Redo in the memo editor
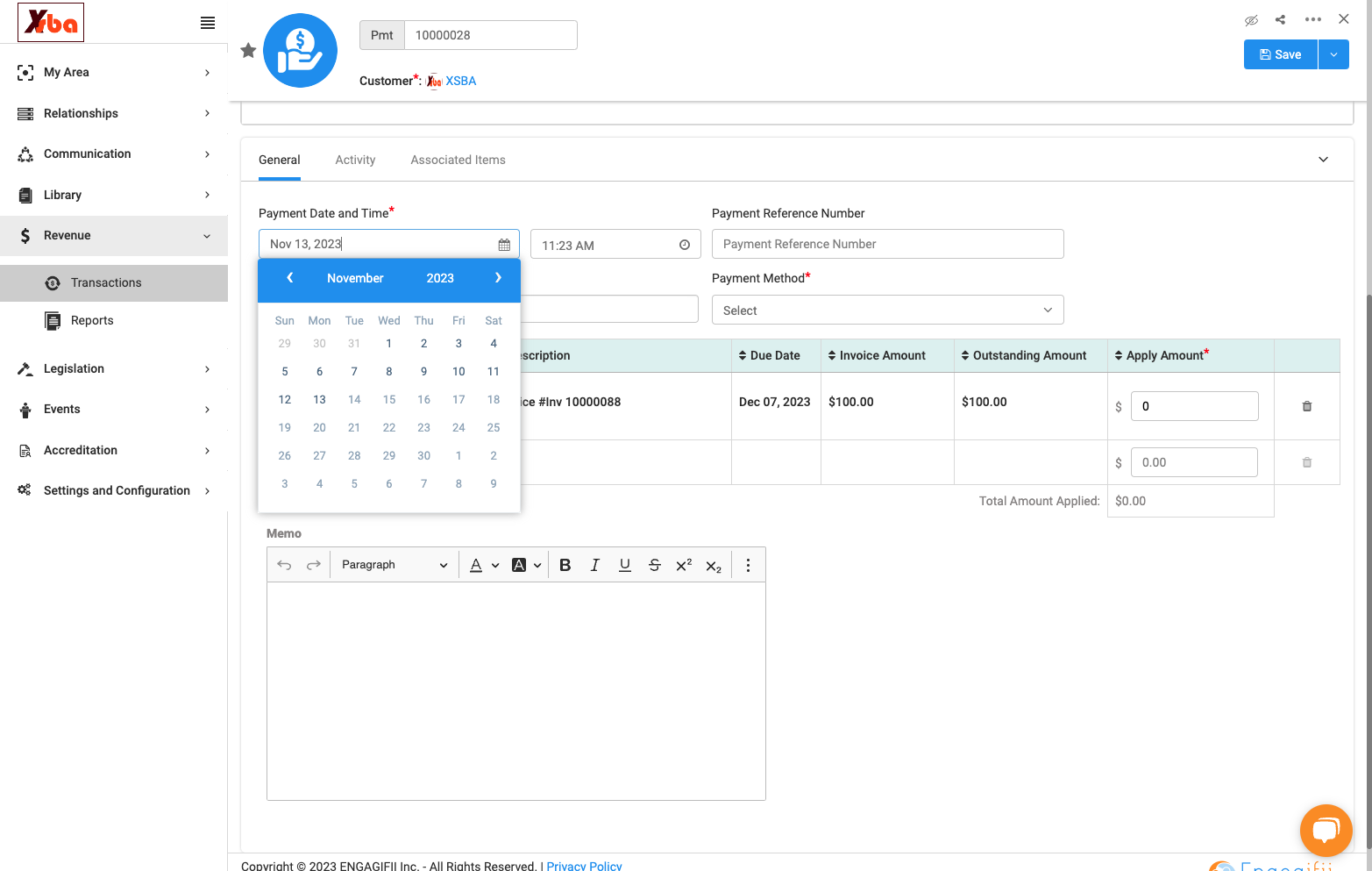 (x=313, y=565)
